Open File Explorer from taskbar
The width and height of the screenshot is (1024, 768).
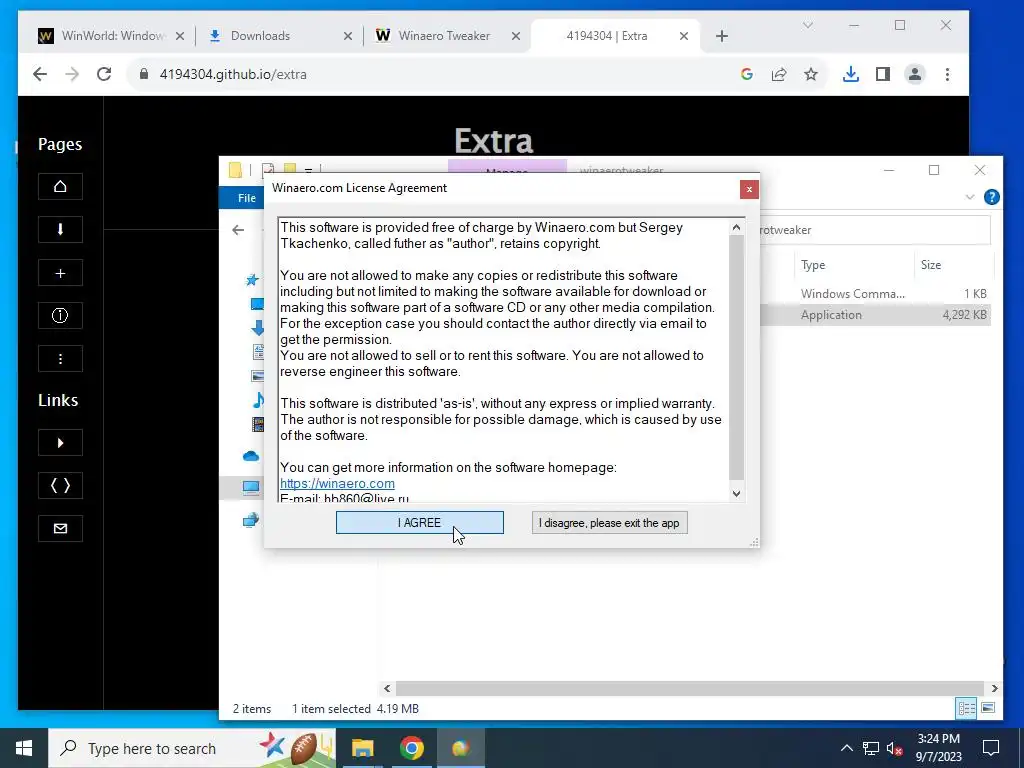click(x=362, y=748)
